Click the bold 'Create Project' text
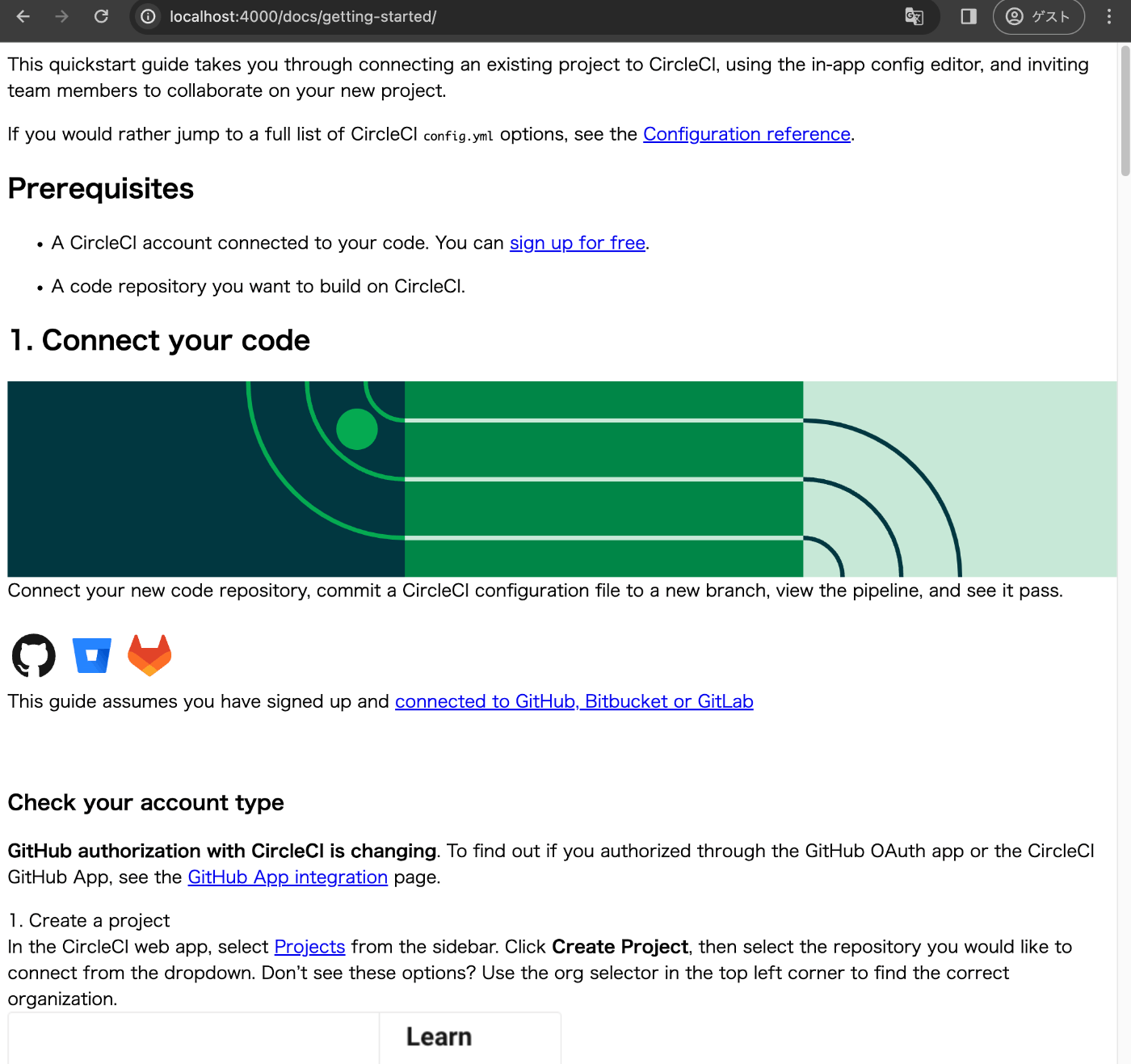 [x=620, y=947]
